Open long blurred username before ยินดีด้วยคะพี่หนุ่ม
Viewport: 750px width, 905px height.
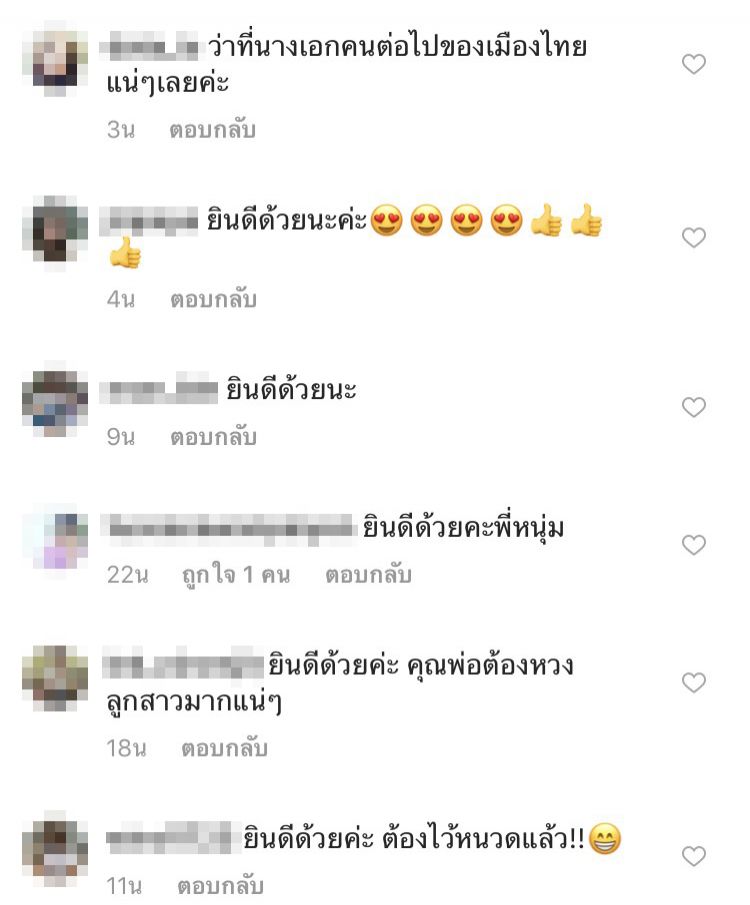pos(228,528)
